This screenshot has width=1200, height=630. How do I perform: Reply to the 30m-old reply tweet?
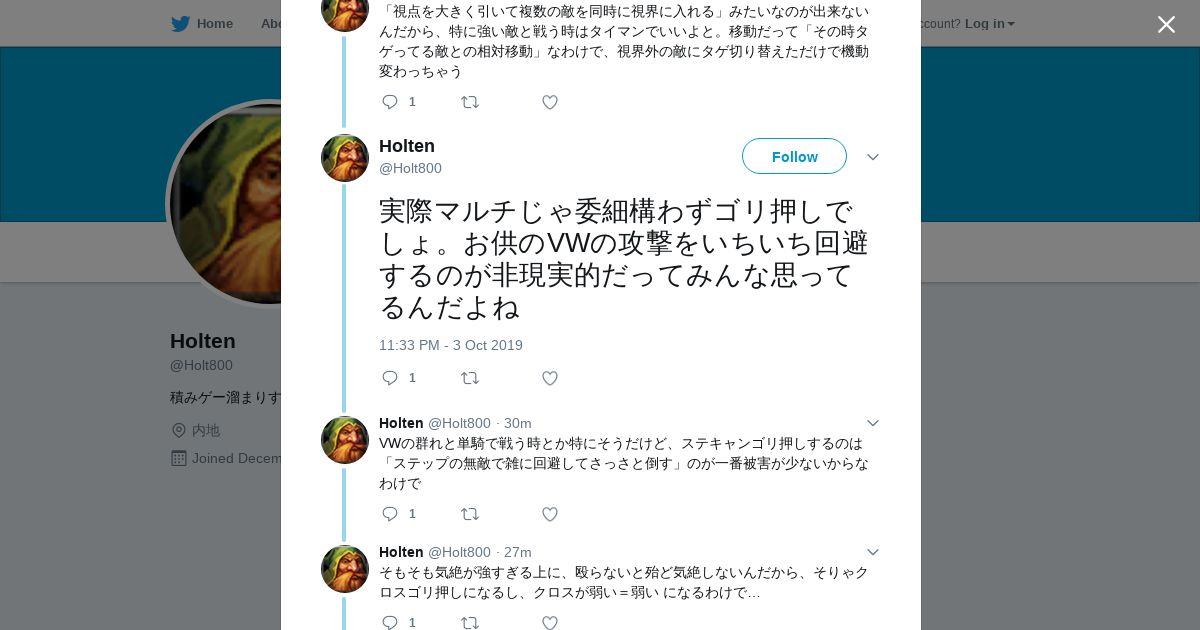[390, 514]
